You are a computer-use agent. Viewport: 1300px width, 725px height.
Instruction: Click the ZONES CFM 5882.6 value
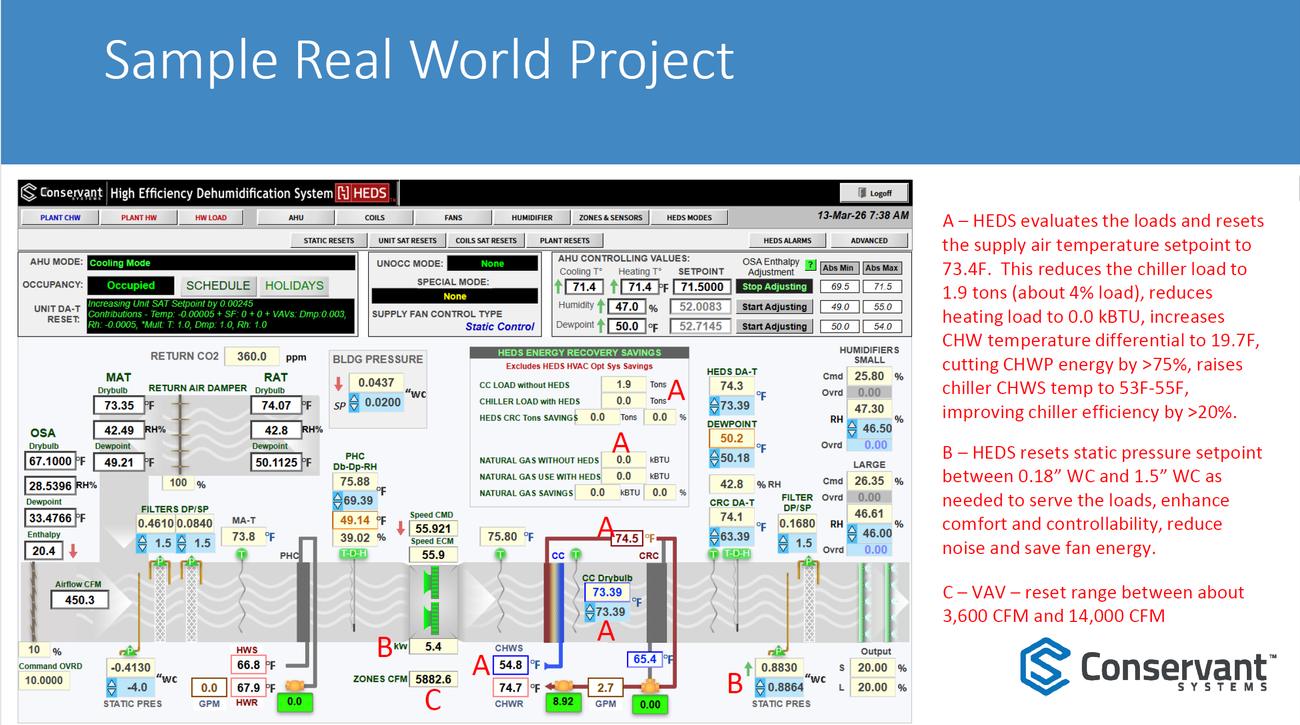pyautogui.click(x=432, y=679)
